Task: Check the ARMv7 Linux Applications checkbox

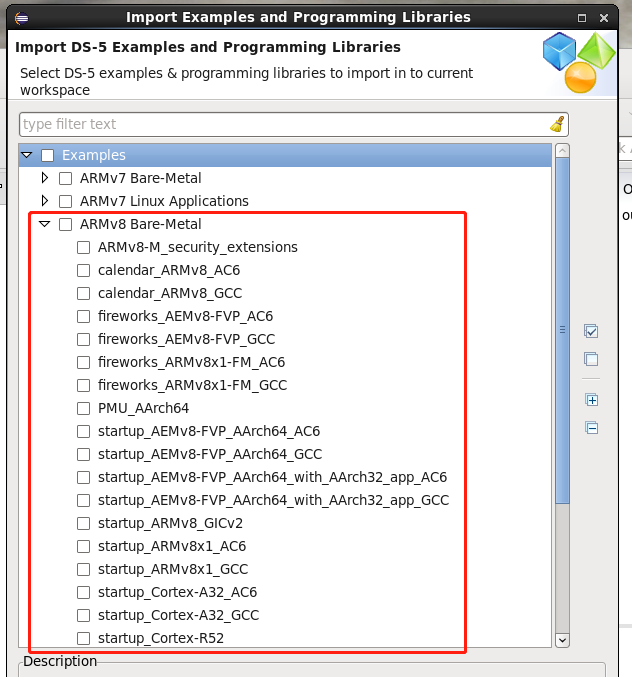Action: [66, 201]
